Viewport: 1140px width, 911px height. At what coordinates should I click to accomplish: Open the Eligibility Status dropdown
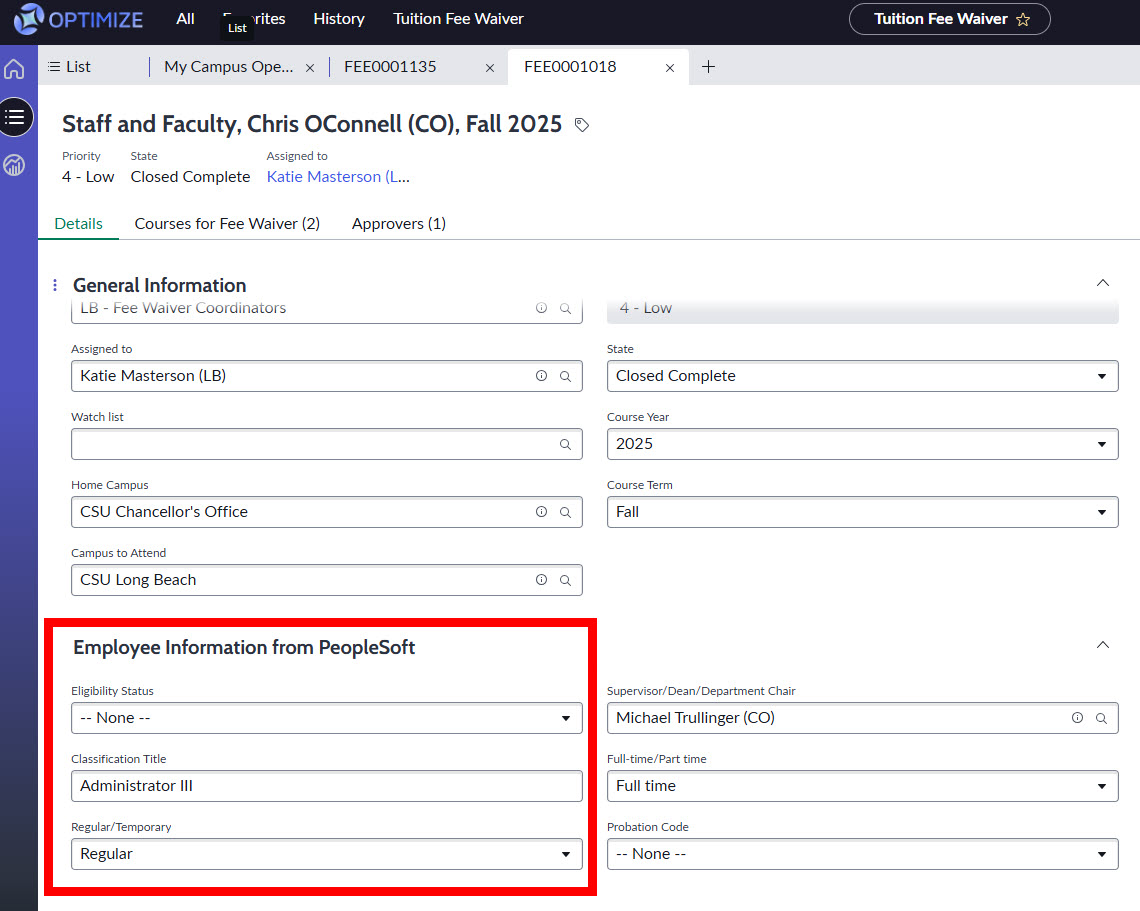tap(326, 718)
